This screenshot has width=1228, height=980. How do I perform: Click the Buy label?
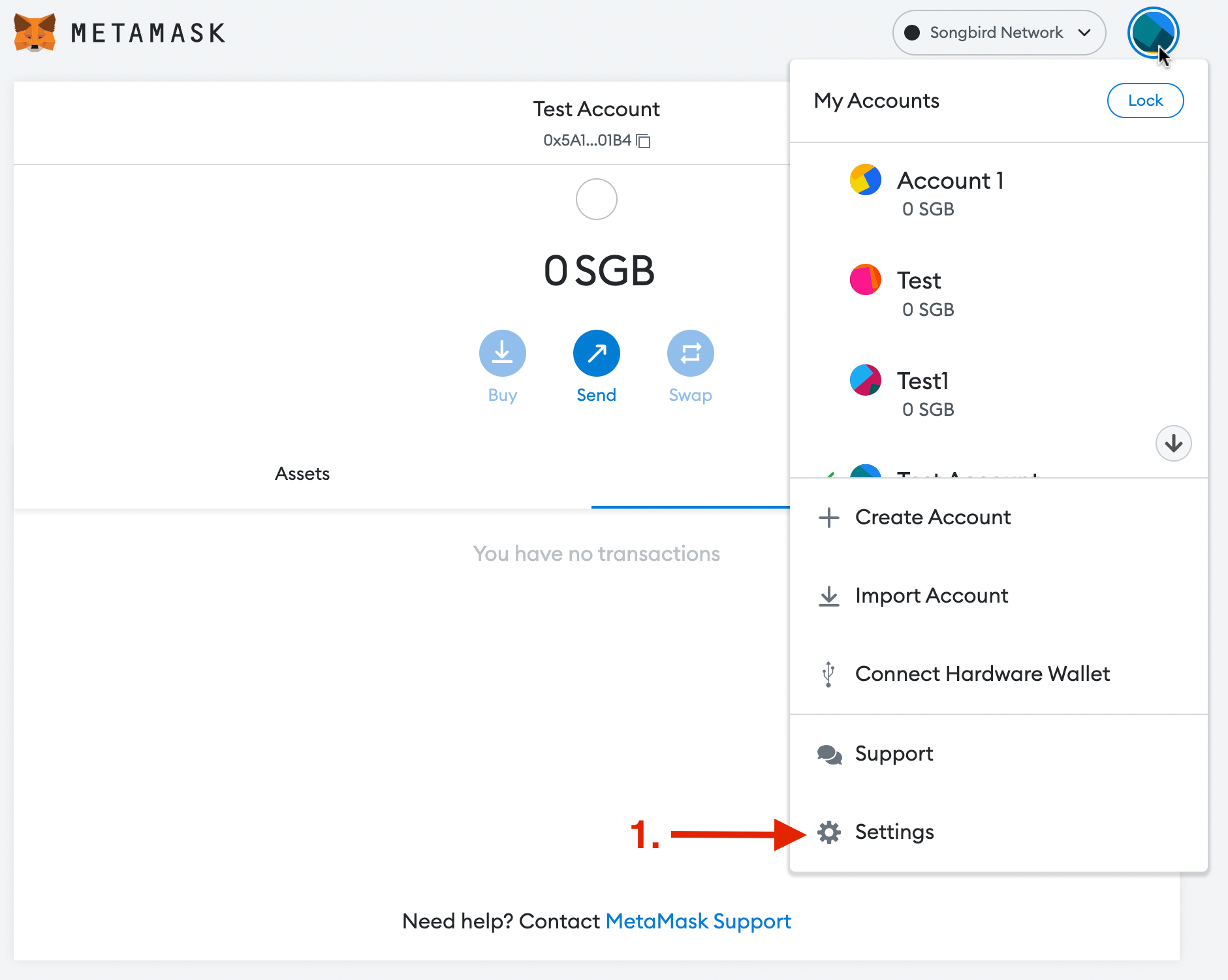[503, 395]
